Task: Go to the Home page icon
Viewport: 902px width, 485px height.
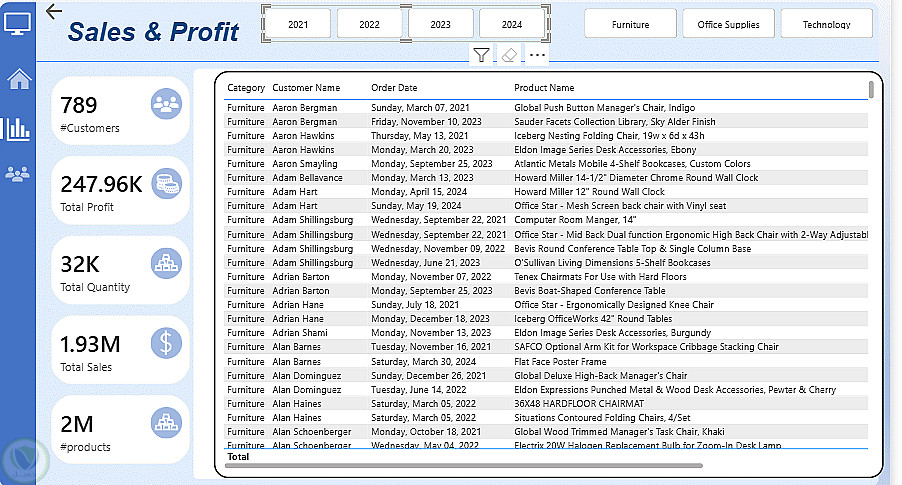Action: (19, 79)
